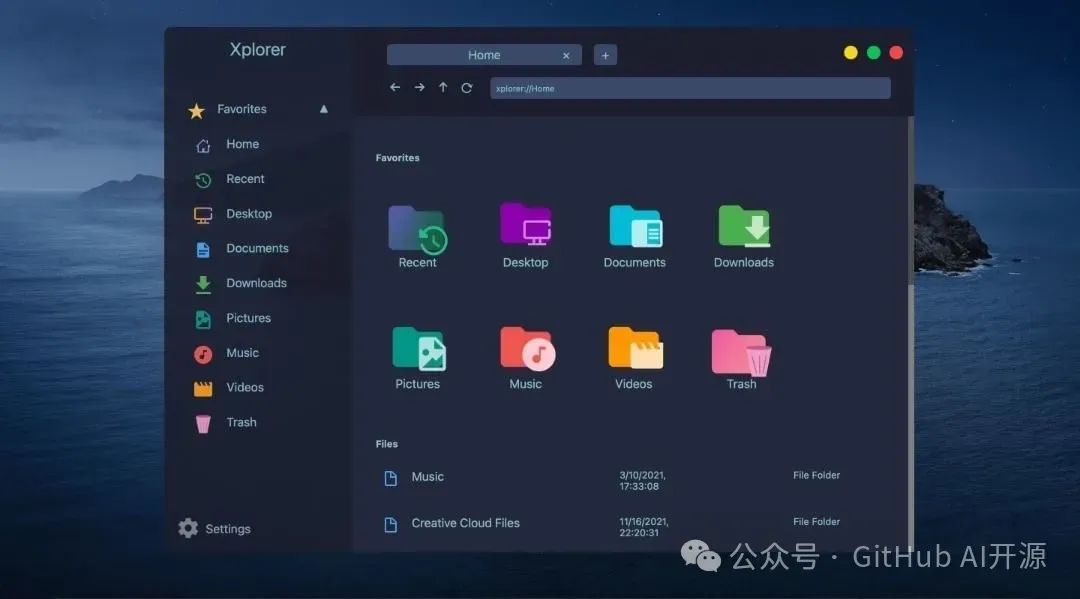The height and width of the screenshot is (599, 1080).
Task: Open Settings at the sidebar bottom
Action: click(x=214, y=529)
